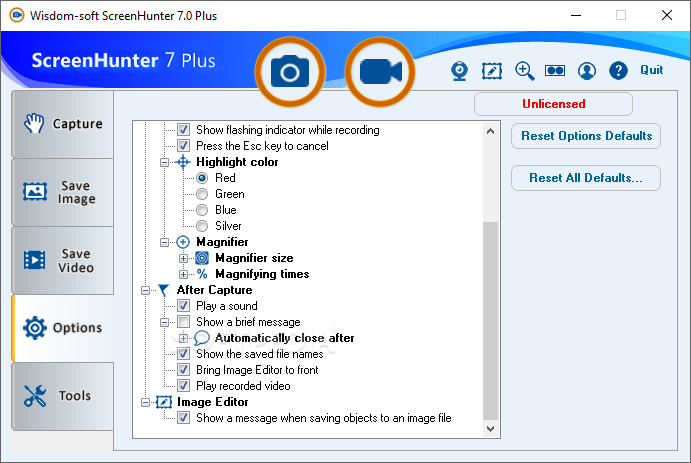The height and width of the screenshot is (463, 691).
Task: Toggle Play recorded video checkbox
Action: point(183,386)
